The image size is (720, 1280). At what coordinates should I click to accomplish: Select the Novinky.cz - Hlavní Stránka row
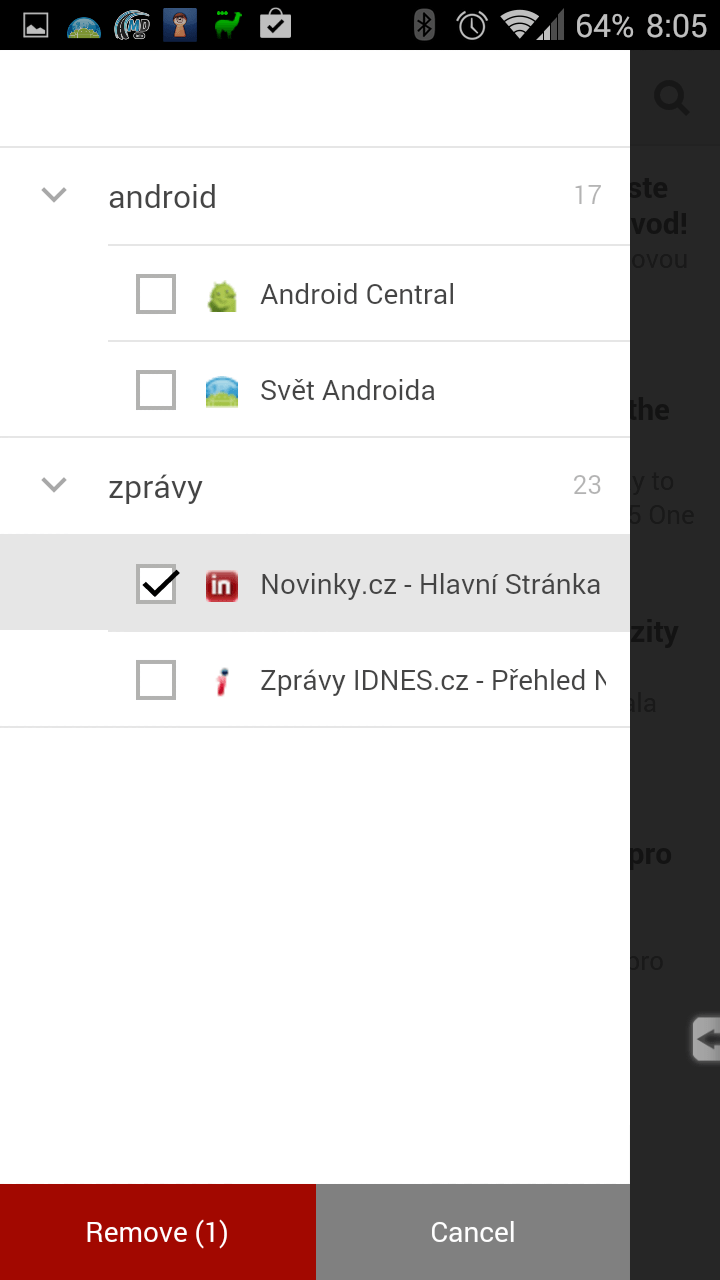click(315, 584)
